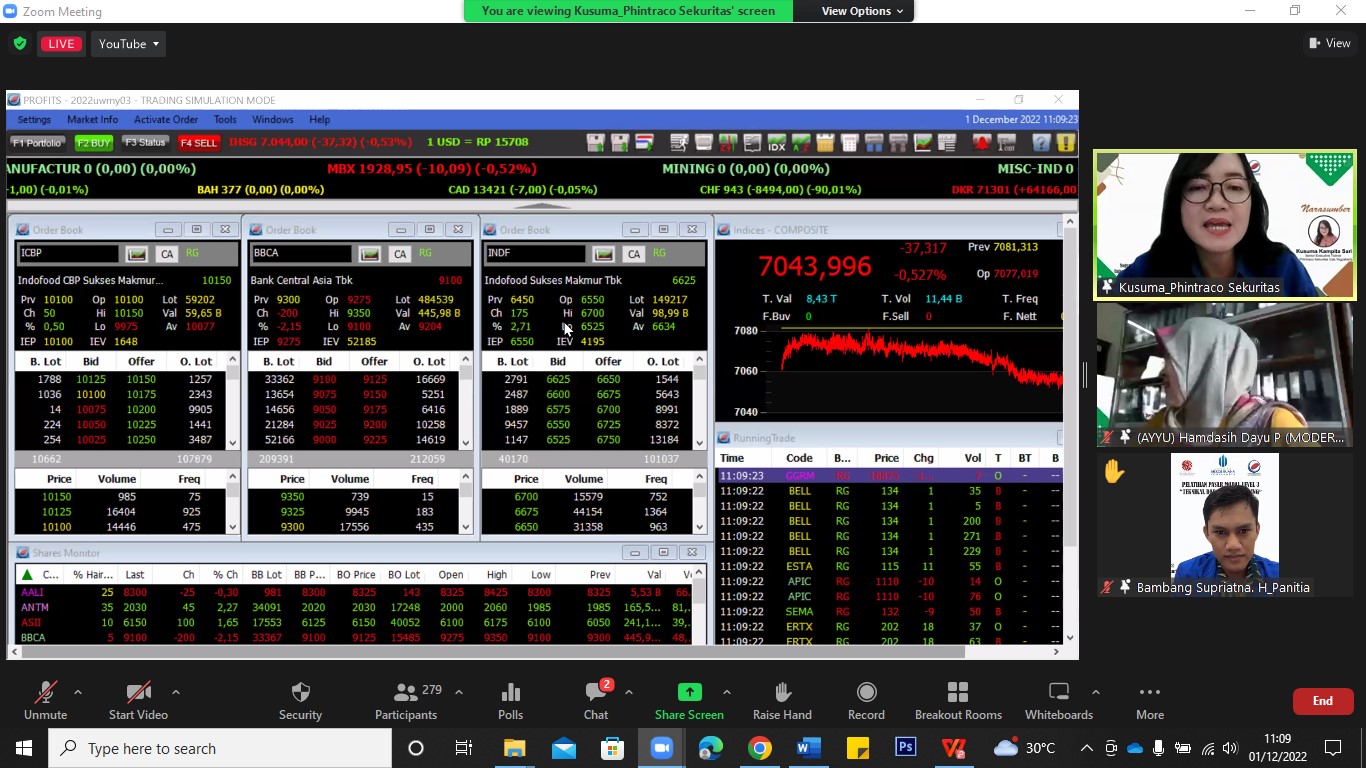The height and width of the screenshot is (768, 1366).
Task: Click the green encryption shield icon
Action: [x=20, y=44]
